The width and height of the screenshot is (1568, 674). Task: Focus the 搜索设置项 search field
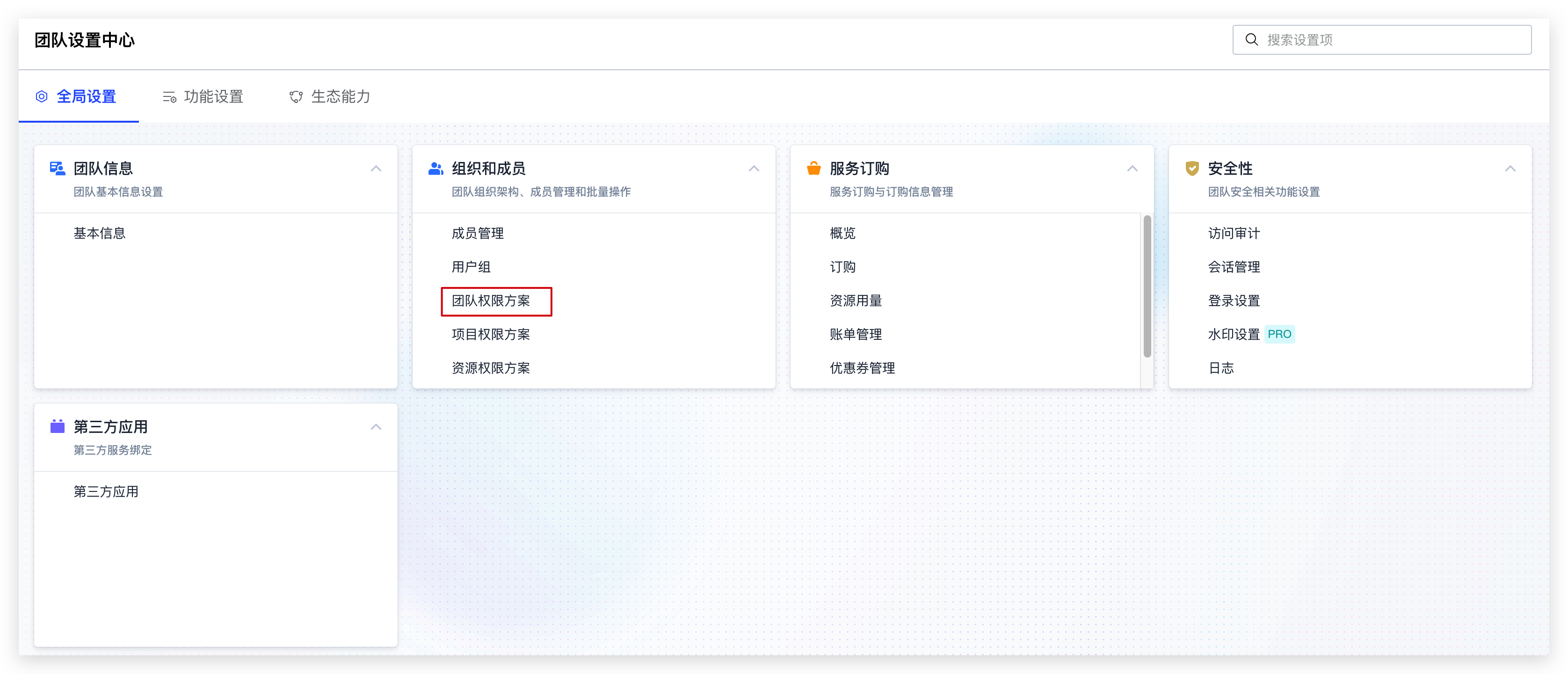click(1382, 40)
